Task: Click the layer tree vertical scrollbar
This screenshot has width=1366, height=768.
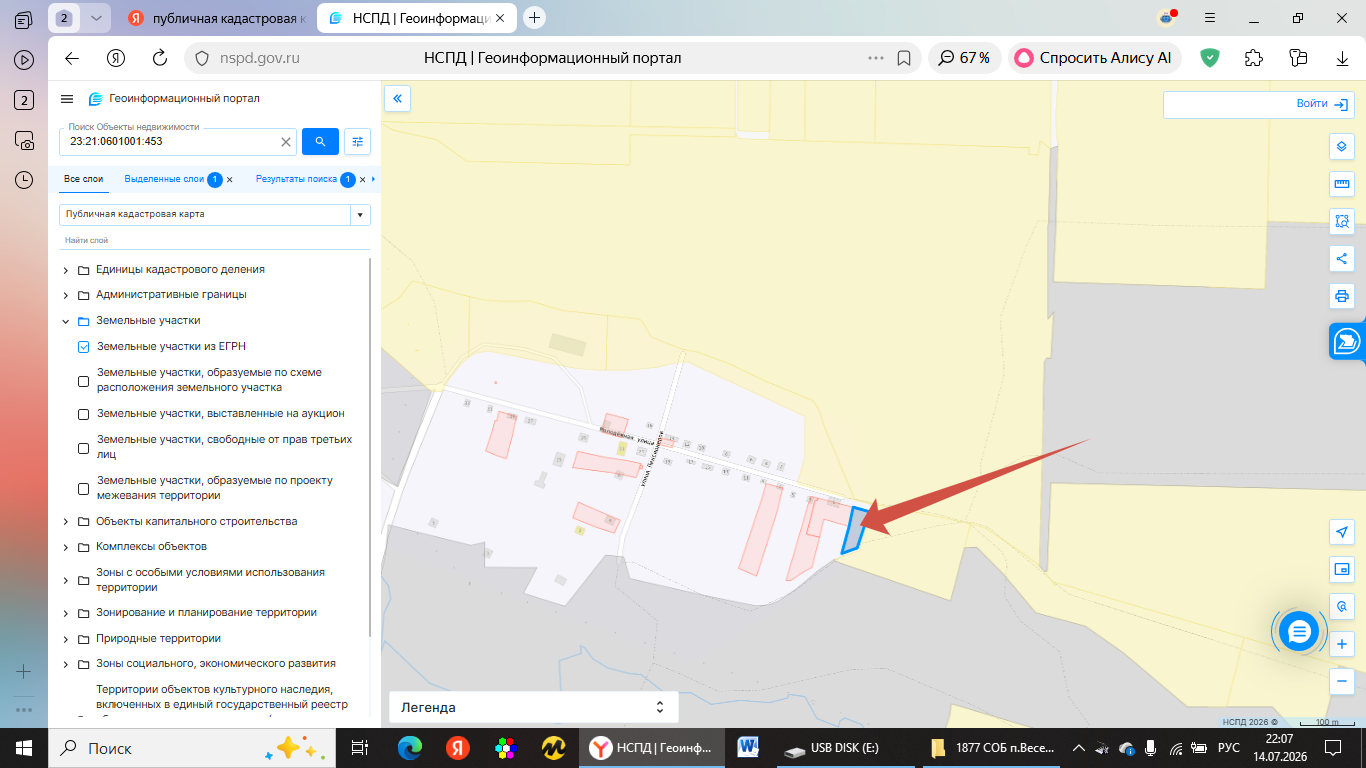Action: point(370,447)
